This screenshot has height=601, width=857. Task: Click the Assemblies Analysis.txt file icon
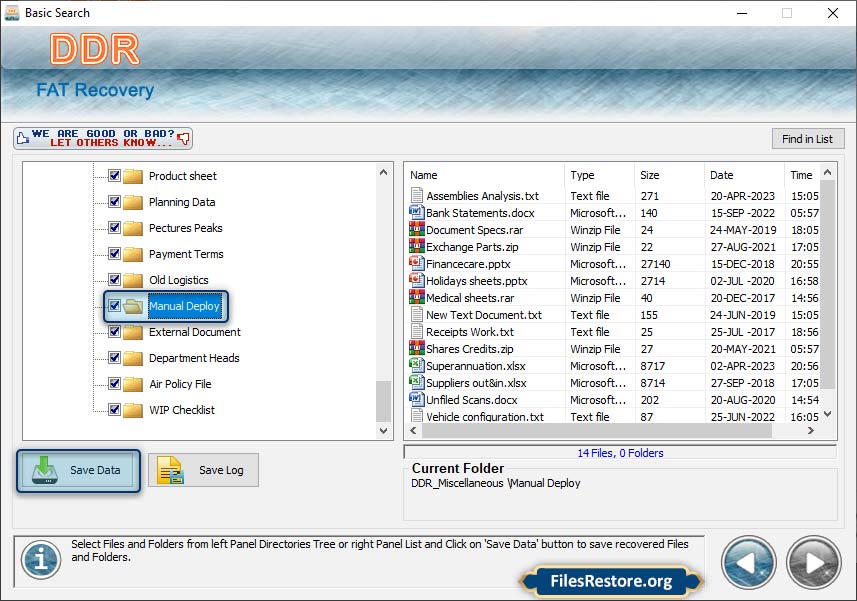coord(417,195)
